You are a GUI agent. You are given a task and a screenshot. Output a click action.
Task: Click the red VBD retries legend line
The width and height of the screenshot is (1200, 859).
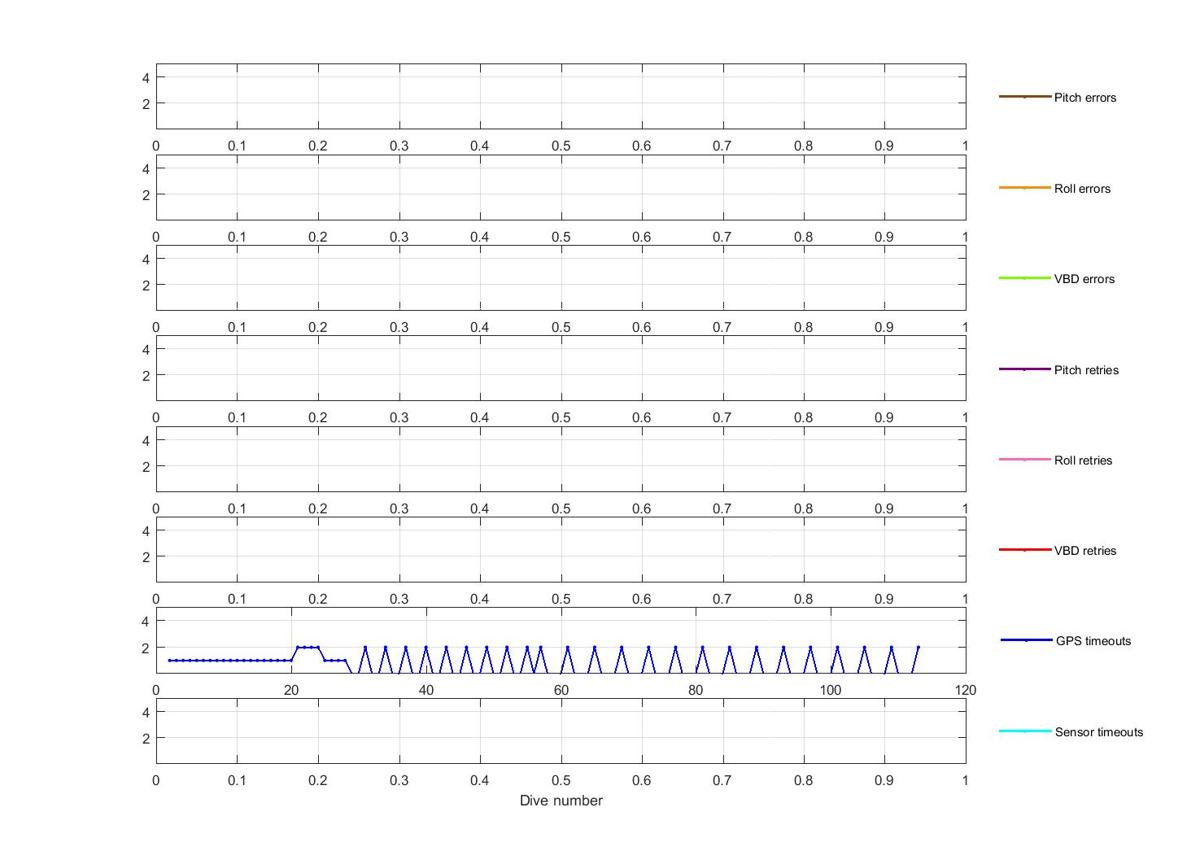[x=1025, y=550]
